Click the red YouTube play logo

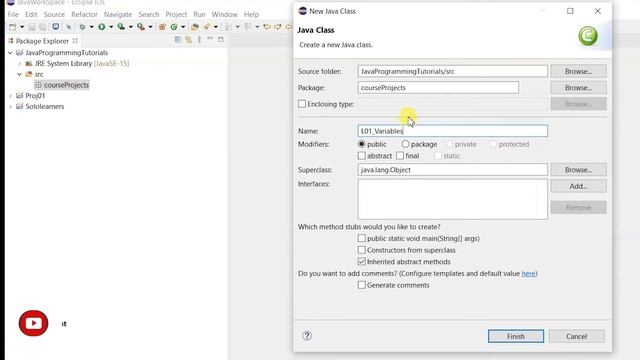[33, 323]
